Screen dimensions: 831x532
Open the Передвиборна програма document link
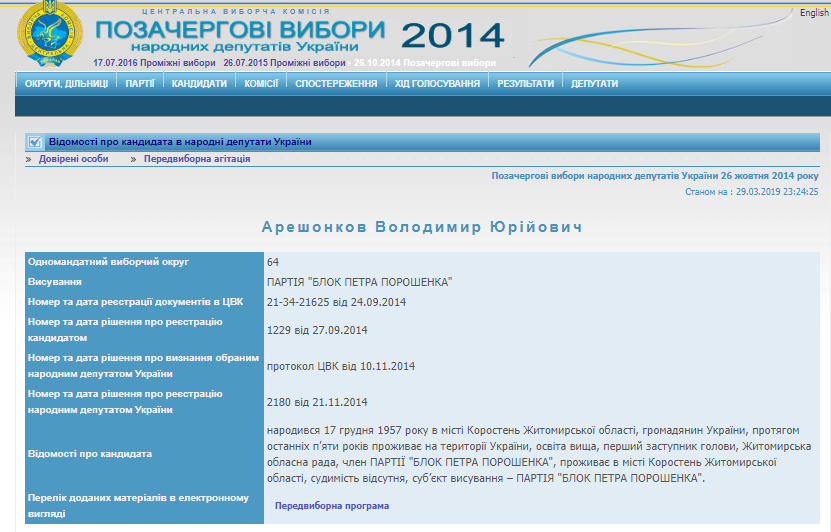(x=332, y=506)
